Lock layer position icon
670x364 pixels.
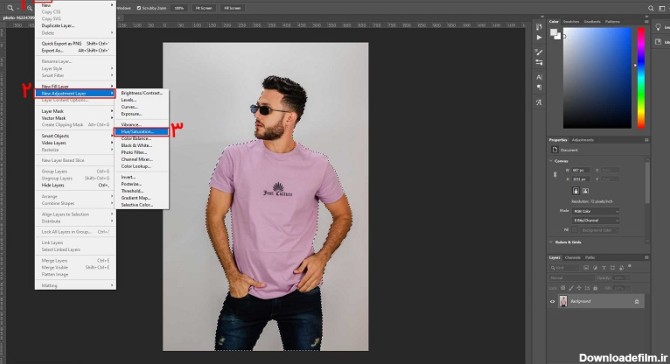click(579, 288)
